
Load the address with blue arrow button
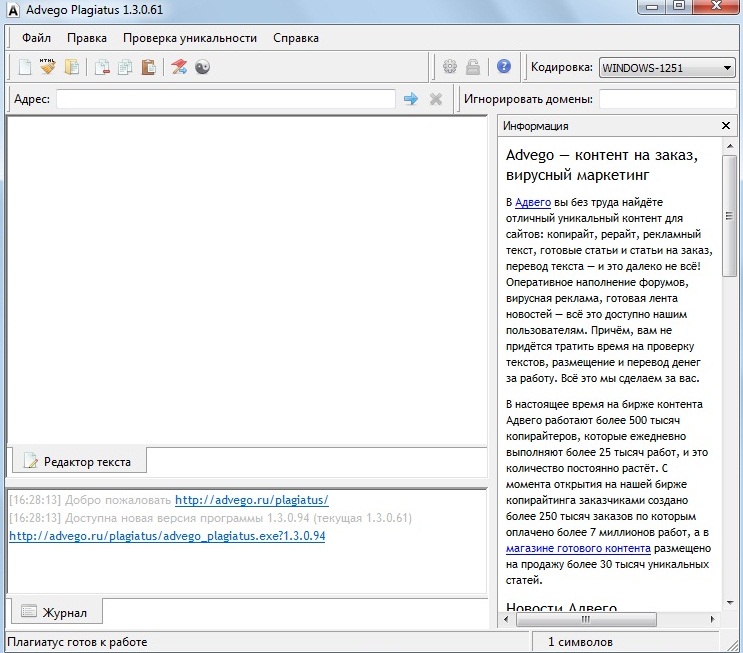410,99
